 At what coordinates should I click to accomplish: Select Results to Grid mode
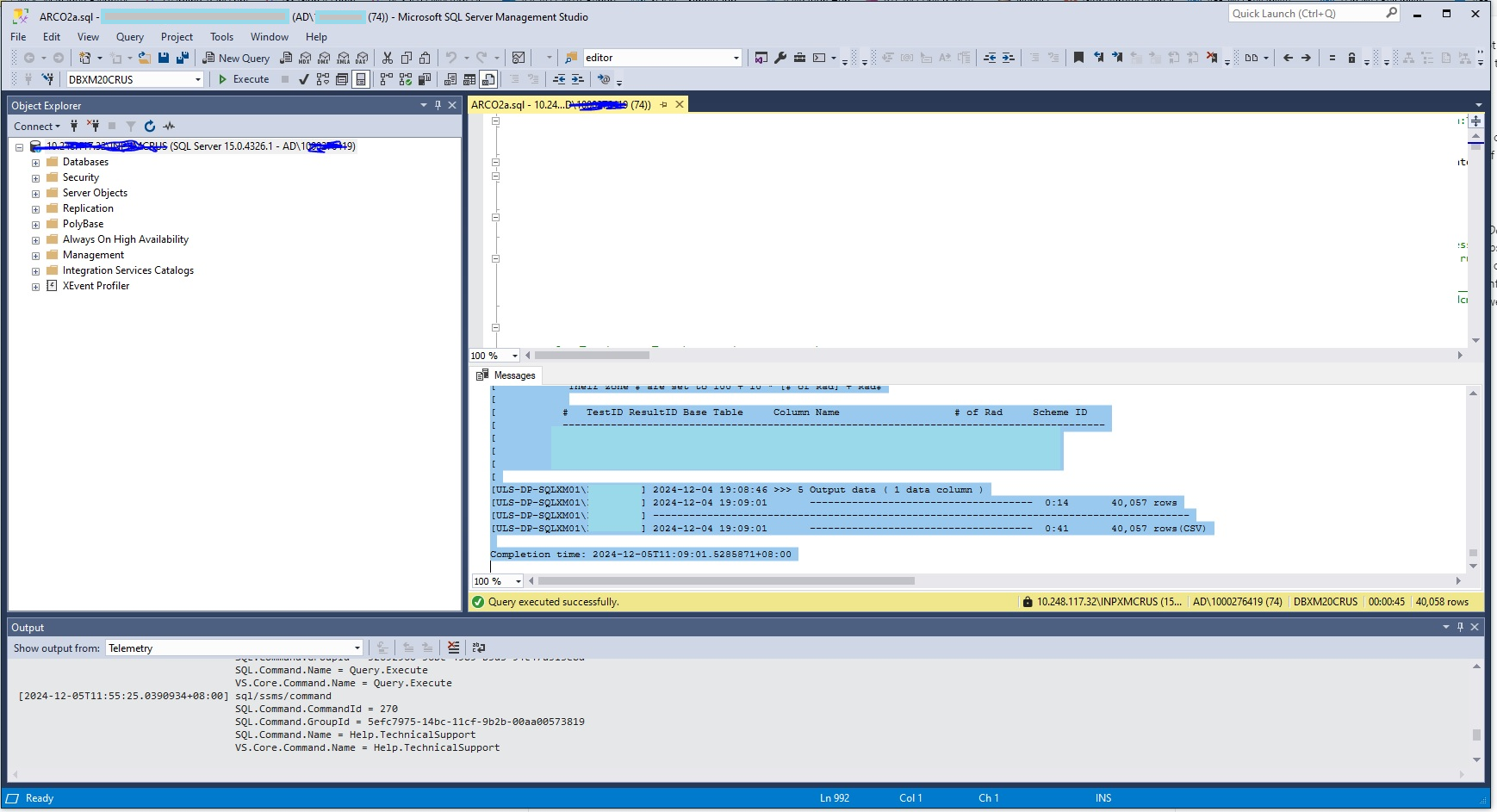469,79
